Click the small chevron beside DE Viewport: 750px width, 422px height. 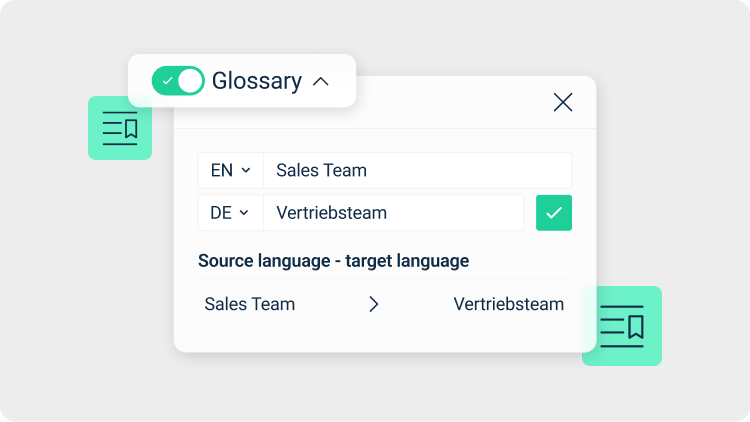click(244, 212)
